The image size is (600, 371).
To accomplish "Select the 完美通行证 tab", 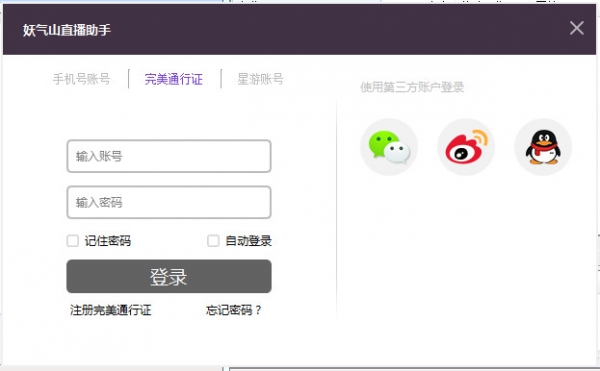I will [174, 79].
